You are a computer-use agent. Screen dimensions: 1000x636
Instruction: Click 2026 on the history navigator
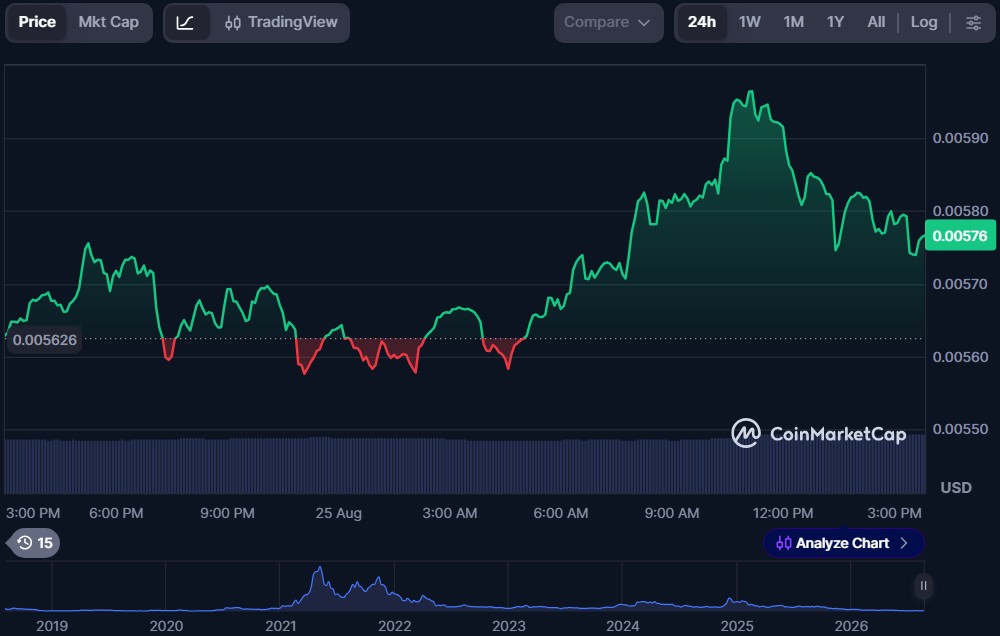[851, 626]
